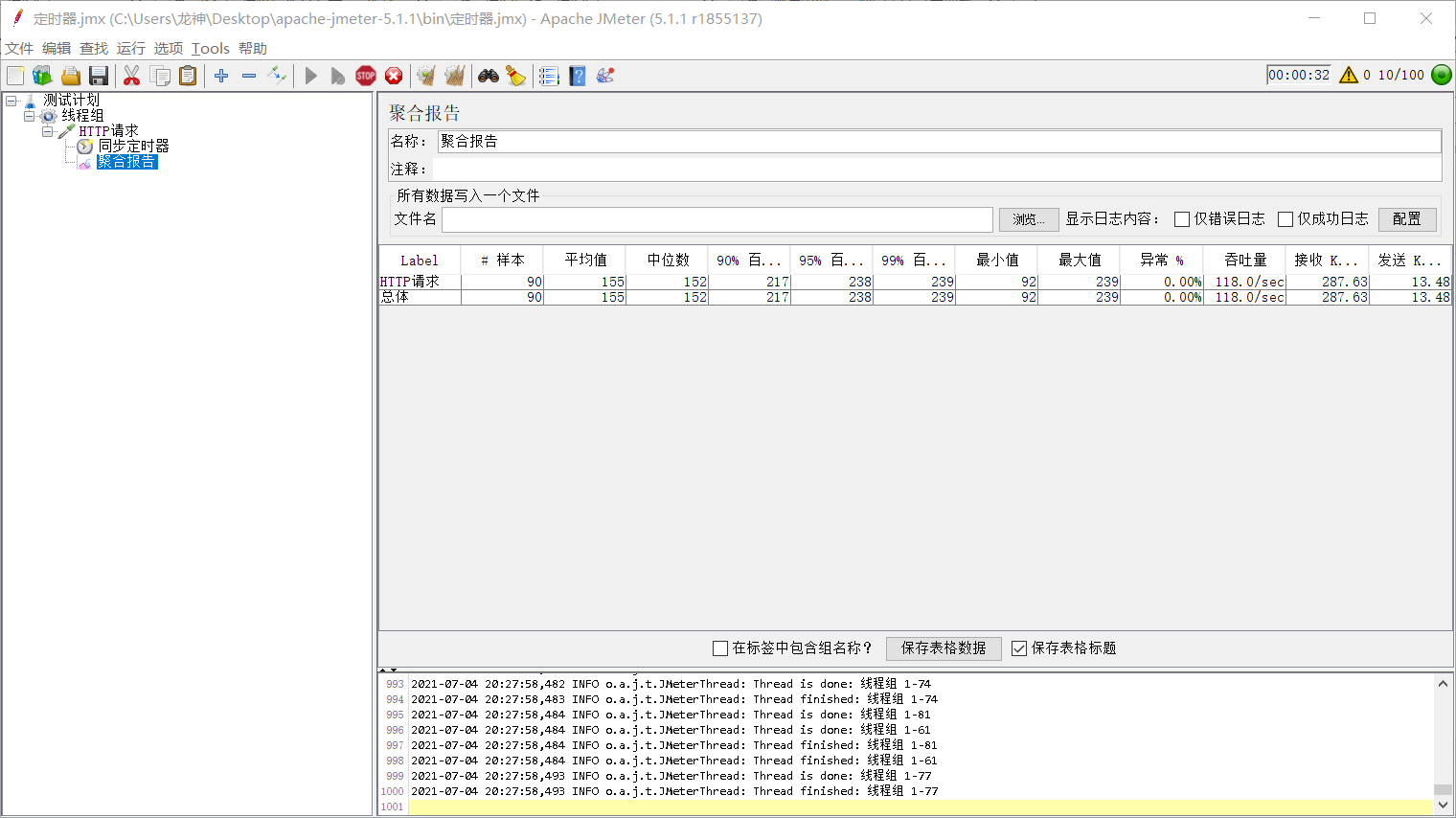Select 同步定时器 in the tree

(133, 147)
